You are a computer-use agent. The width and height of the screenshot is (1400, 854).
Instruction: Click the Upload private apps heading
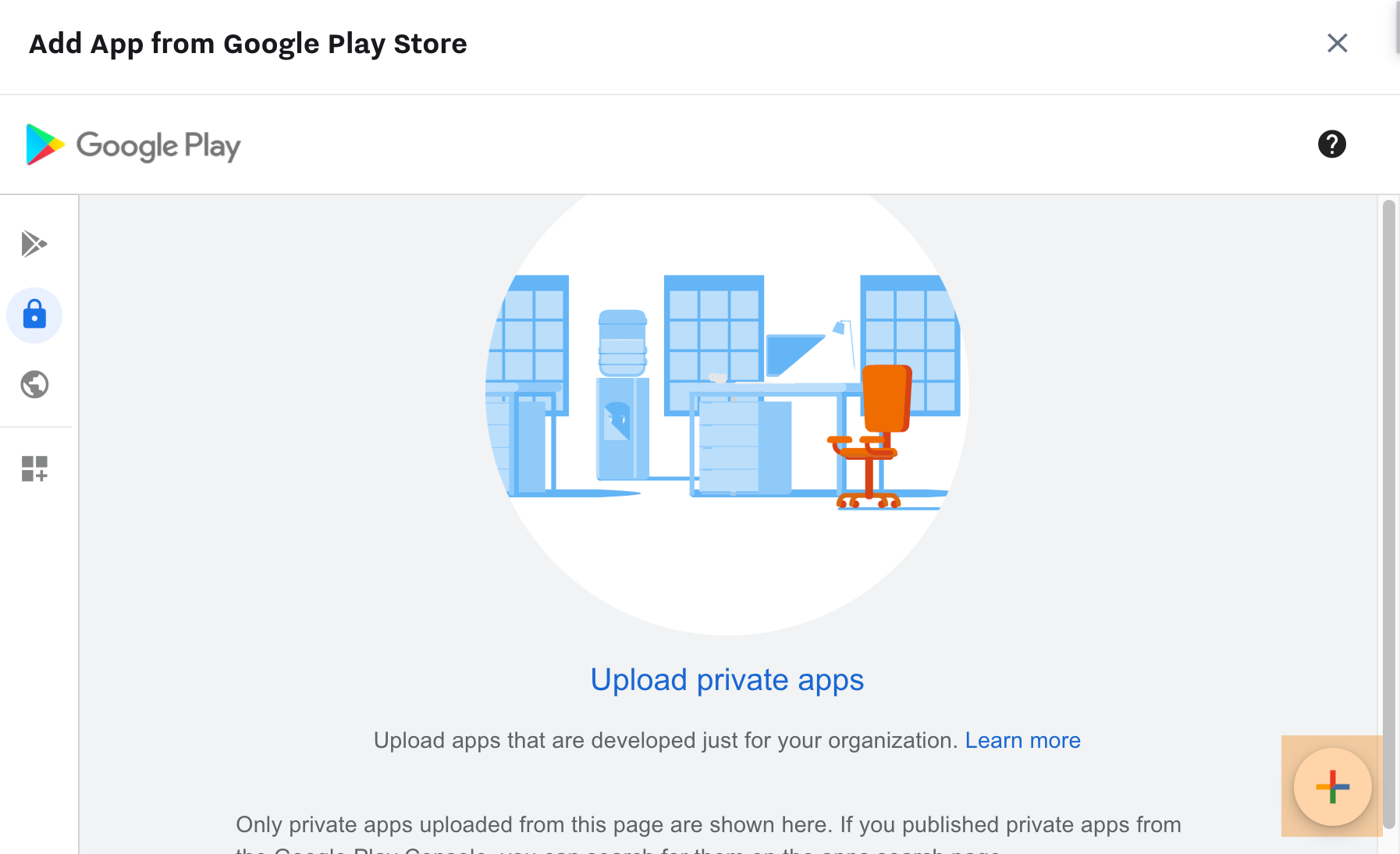pyautogui.click(x=727, y=680)
